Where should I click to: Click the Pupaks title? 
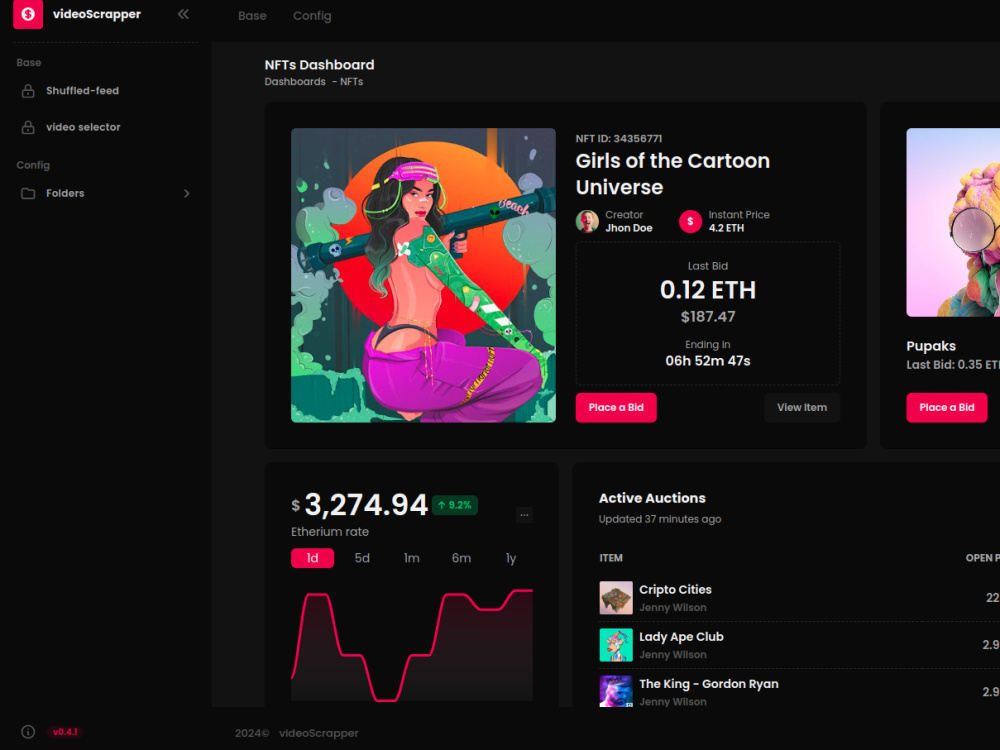931,346
